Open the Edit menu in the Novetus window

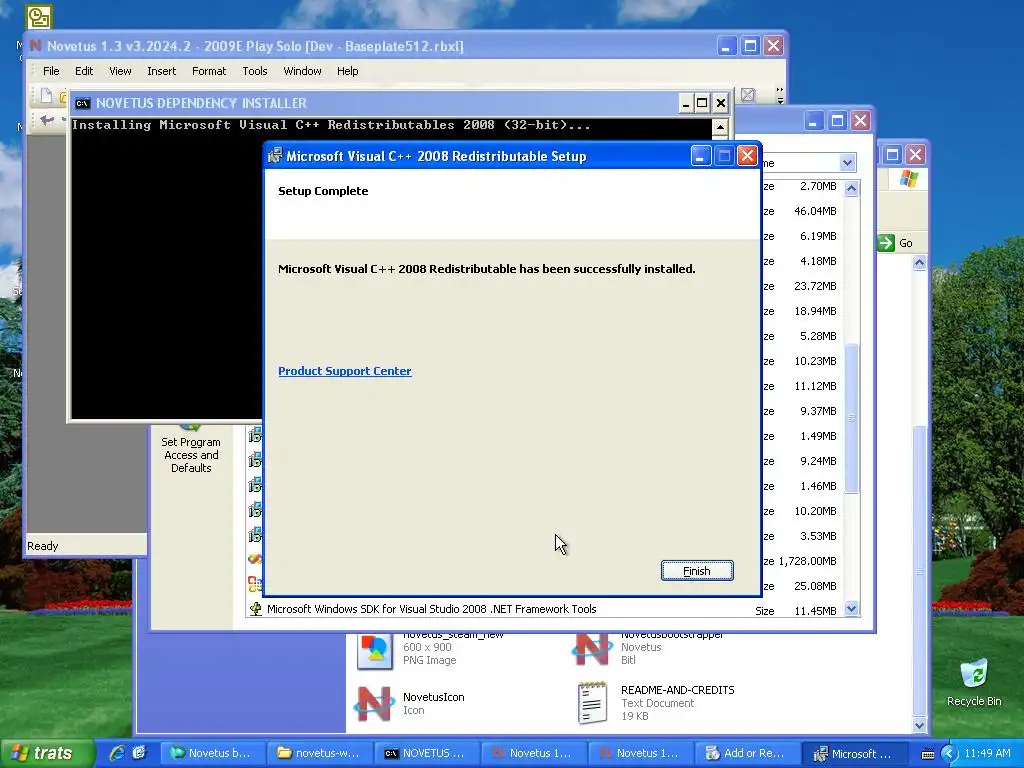(84, 71)
